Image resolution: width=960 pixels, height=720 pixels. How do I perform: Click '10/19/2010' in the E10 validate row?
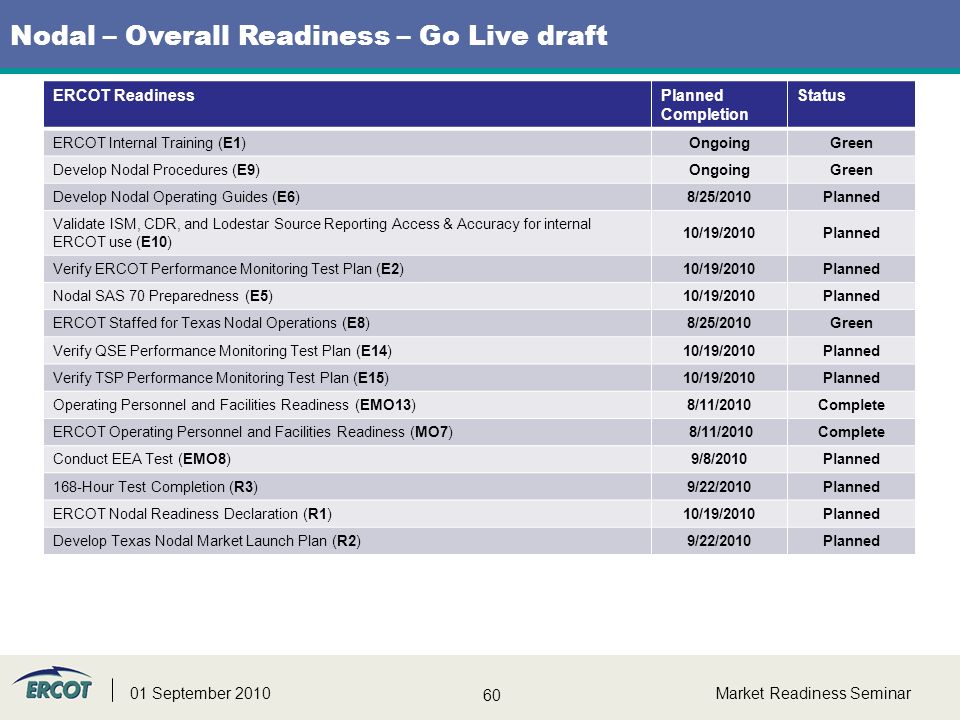[719, 233]
